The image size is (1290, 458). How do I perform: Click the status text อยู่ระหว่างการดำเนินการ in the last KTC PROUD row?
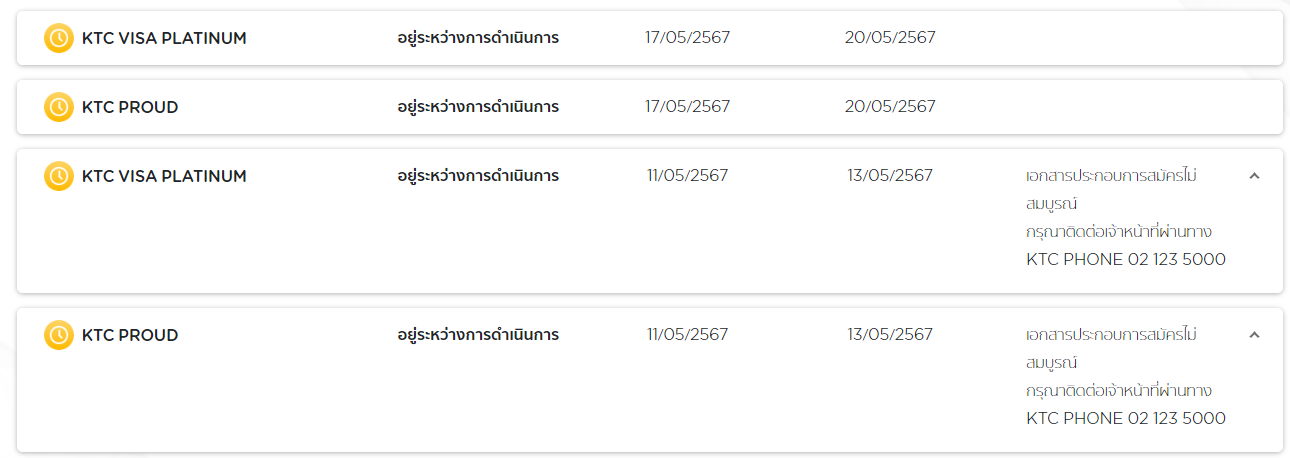[478, 335]
